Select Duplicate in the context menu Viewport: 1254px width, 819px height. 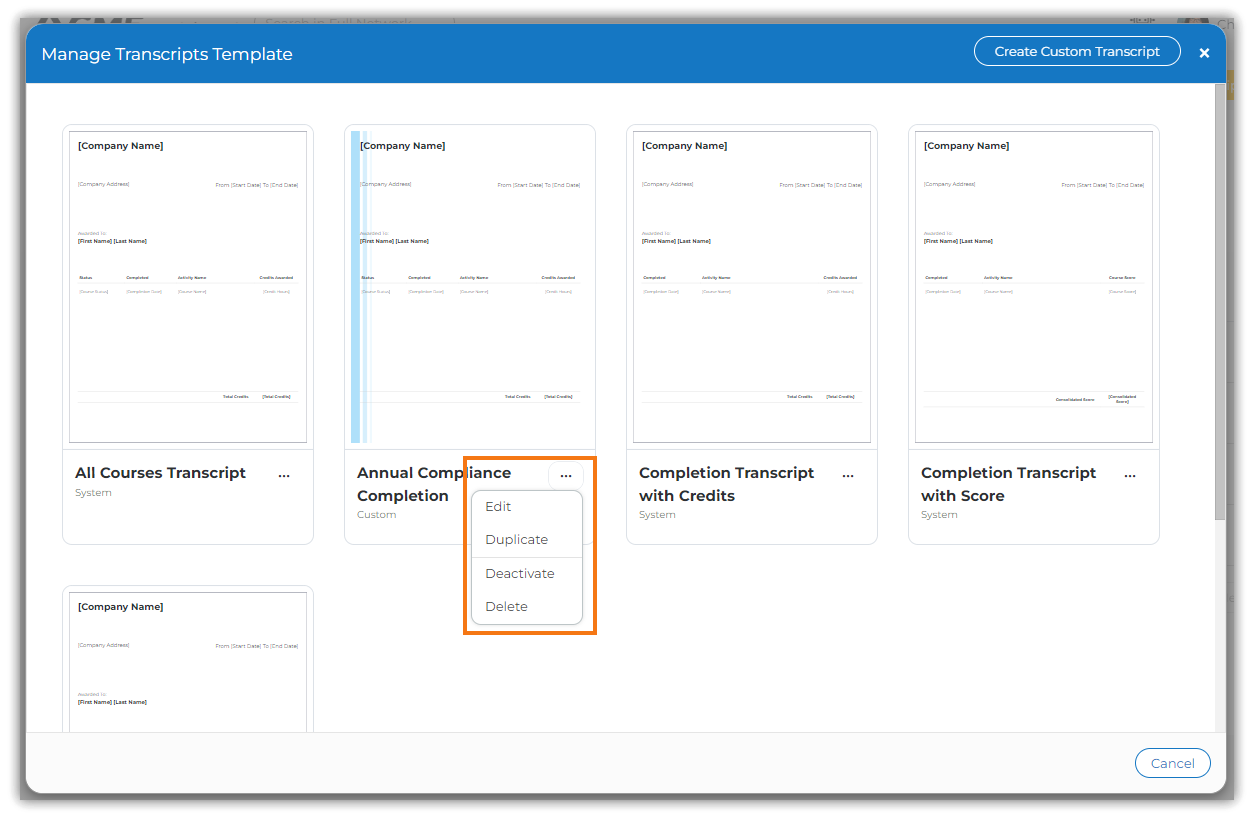click(516, 540)
